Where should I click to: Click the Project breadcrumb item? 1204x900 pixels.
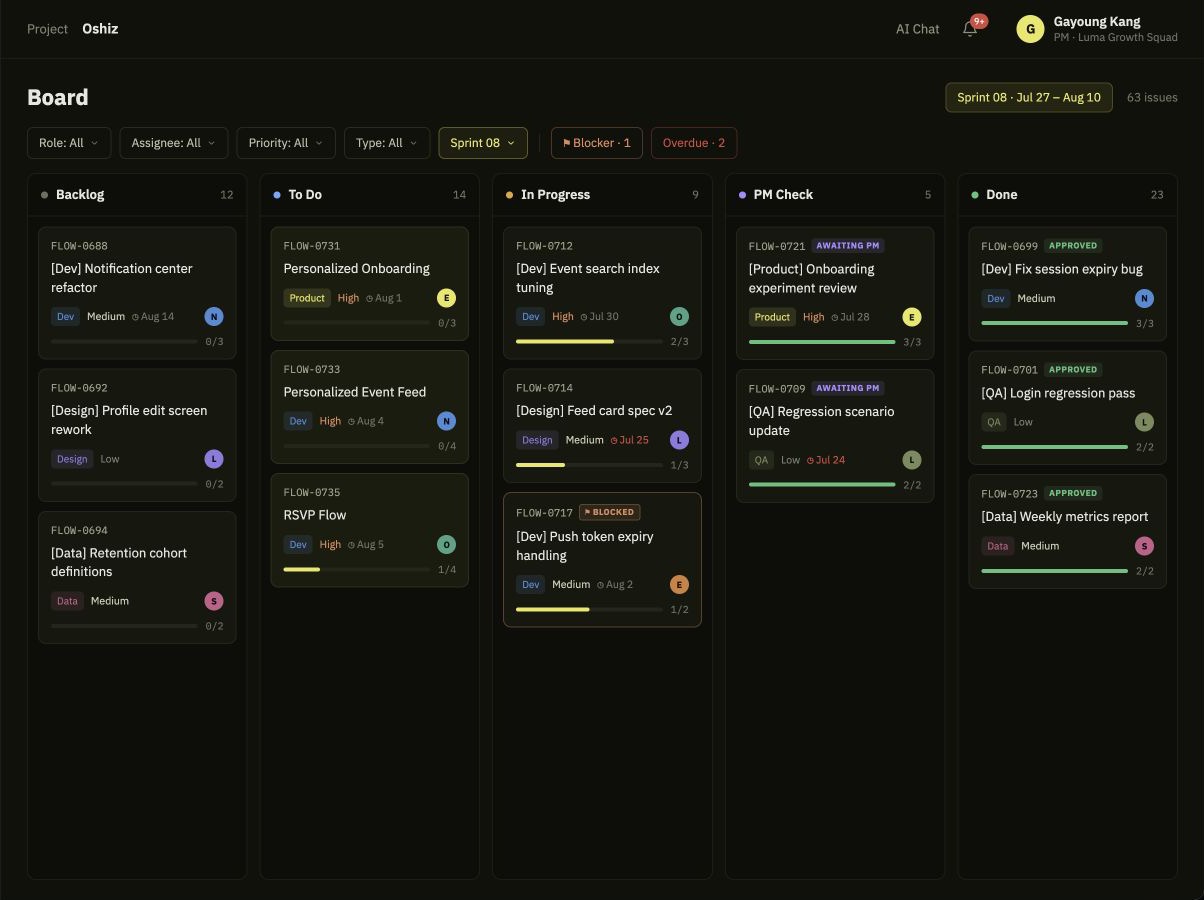(x=47, y=29)
